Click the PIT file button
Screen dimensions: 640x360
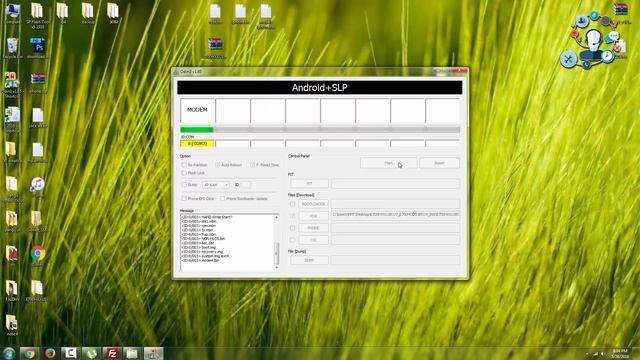[x=309, y=184]
